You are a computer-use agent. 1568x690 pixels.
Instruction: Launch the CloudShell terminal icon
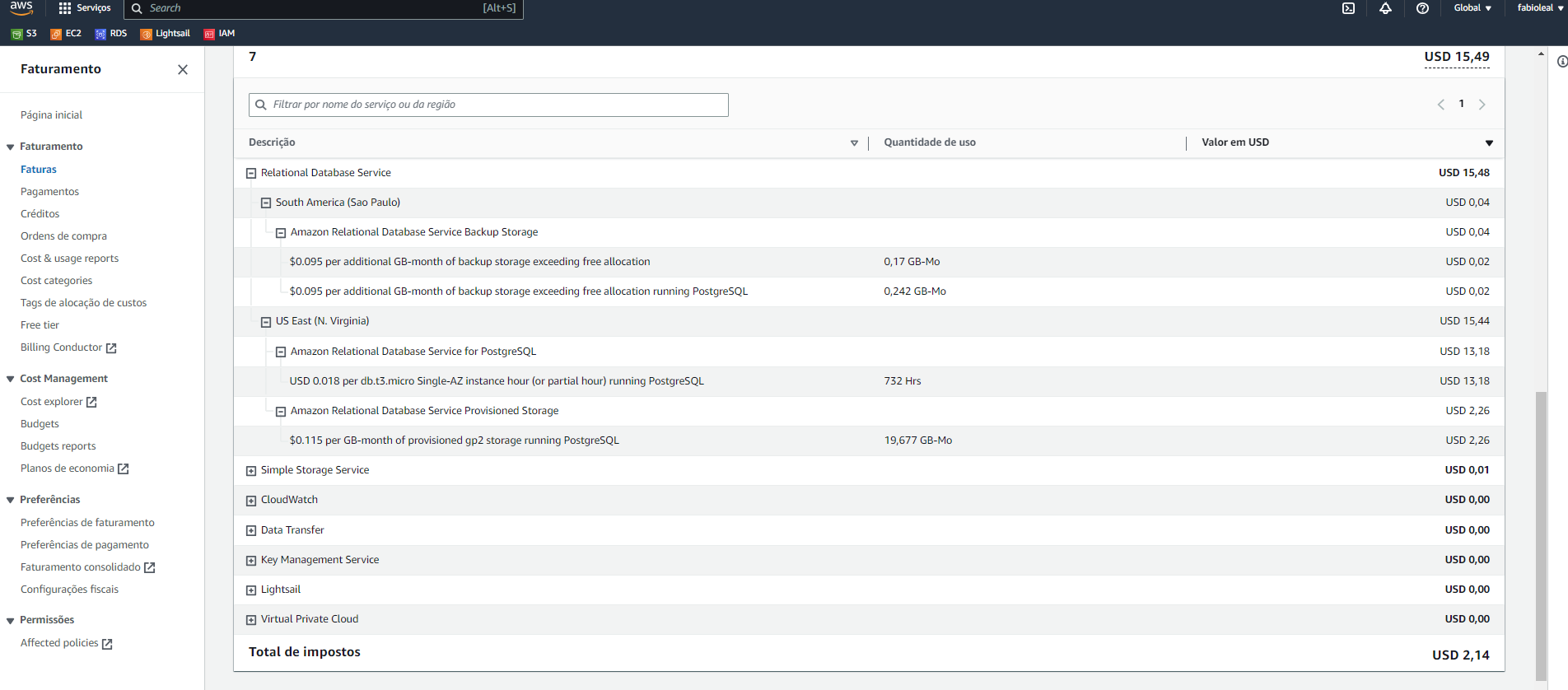[1348, 8]
